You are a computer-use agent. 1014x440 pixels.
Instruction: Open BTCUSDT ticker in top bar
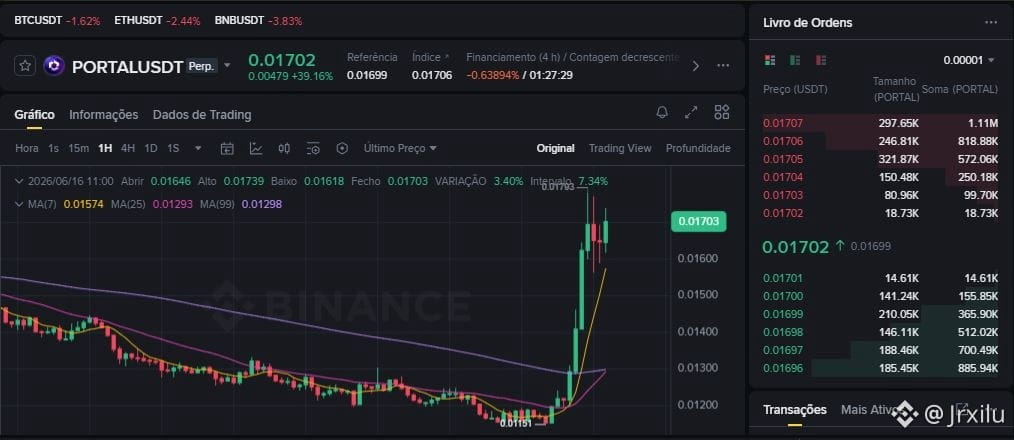pyautogui.click(x=57, y=21)
